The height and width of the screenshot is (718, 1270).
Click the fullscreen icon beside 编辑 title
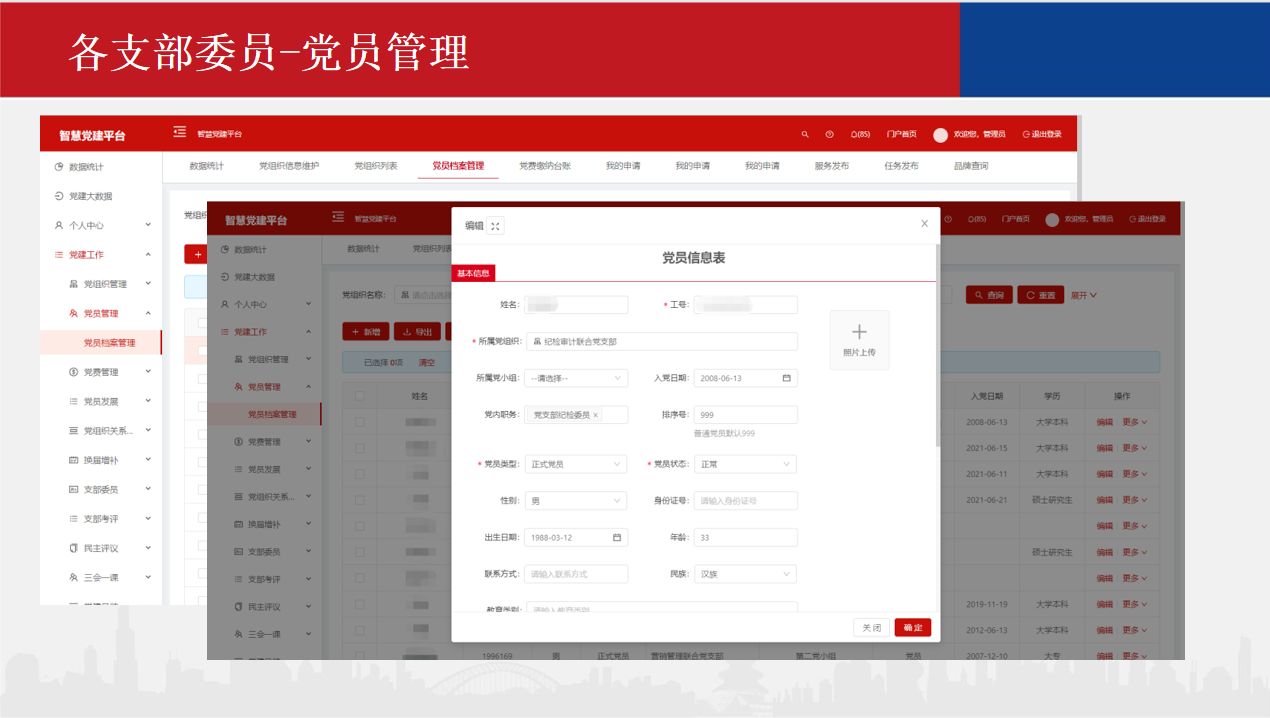click(x=495, y=226)
